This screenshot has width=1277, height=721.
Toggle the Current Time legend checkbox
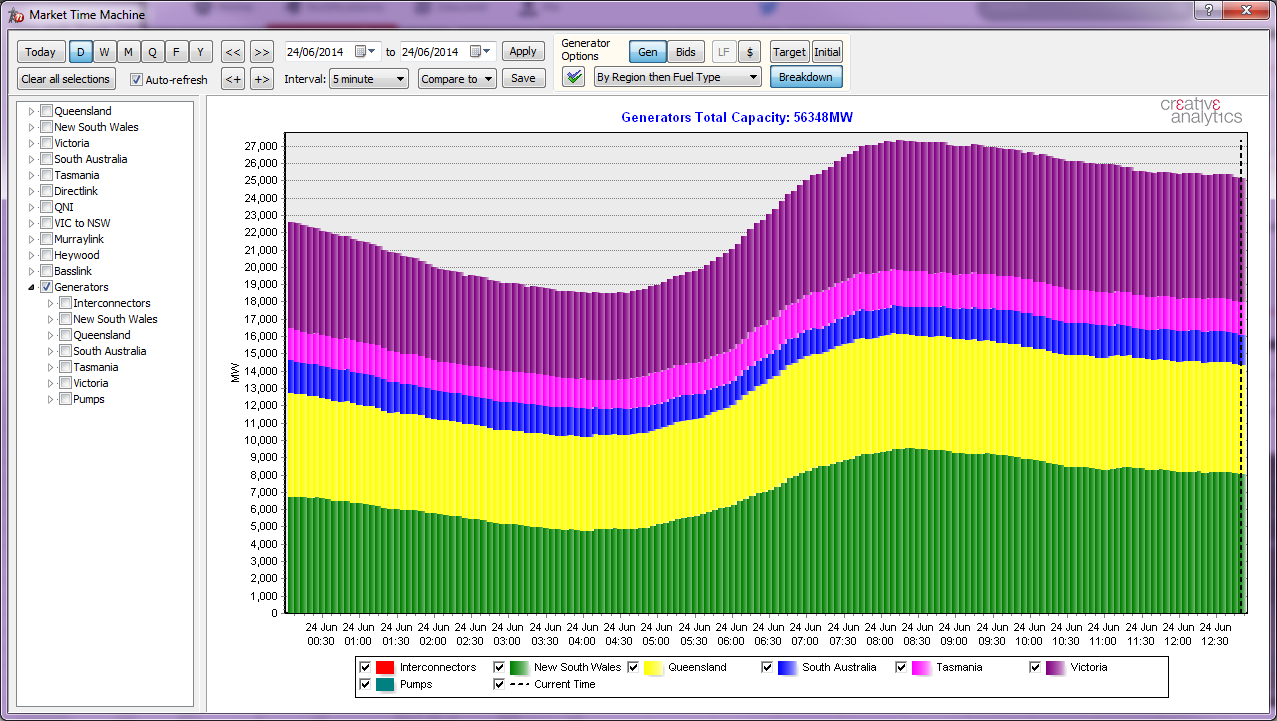tap(499, 685)
